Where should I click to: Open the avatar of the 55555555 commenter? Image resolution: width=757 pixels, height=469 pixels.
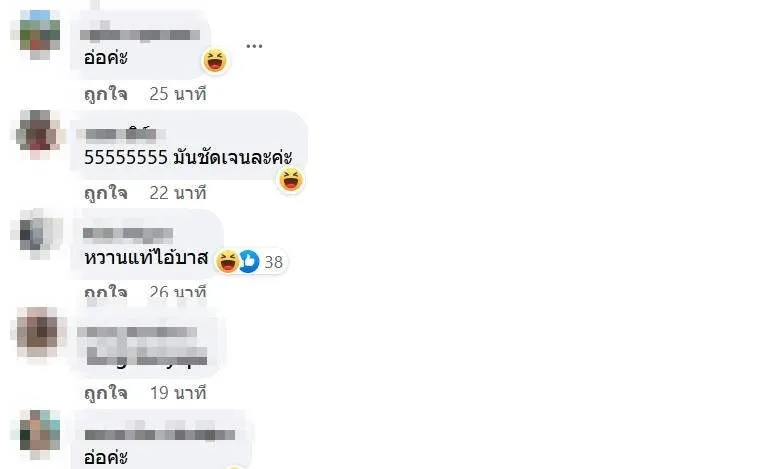[39, 134]
